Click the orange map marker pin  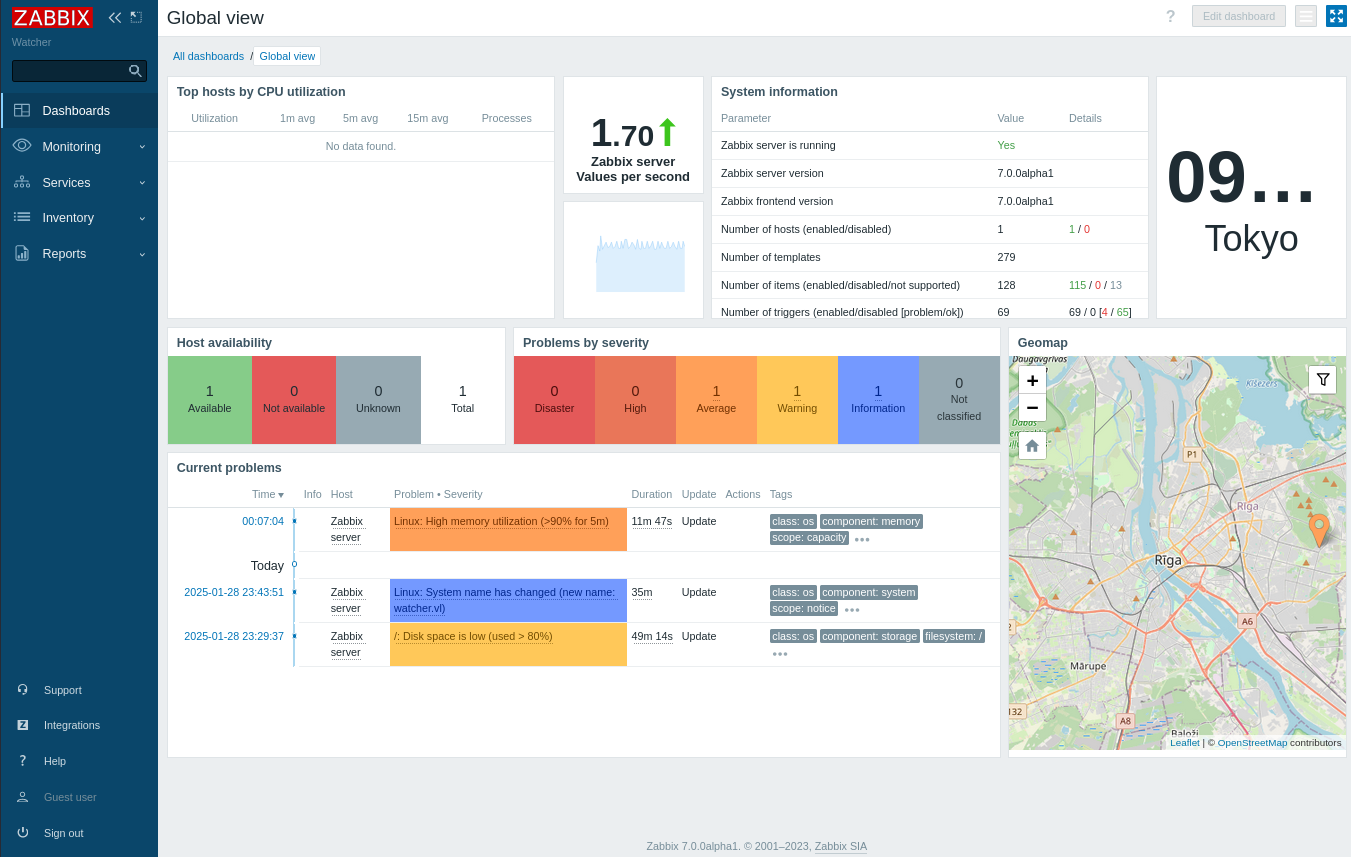pos(1319,529)
